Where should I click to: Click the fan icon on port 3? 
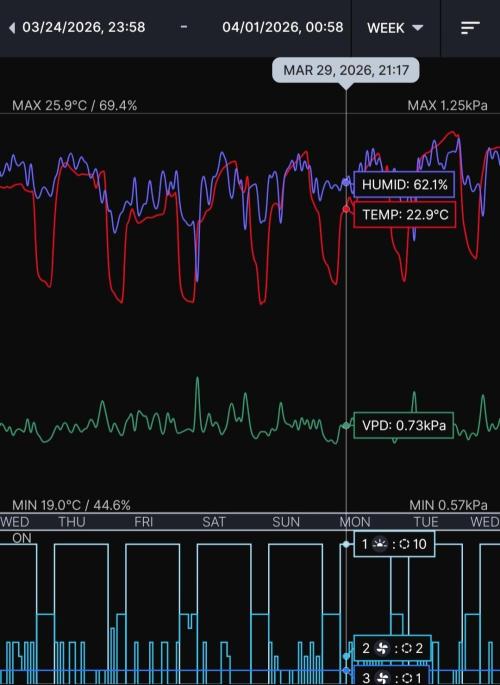[383, 678]
